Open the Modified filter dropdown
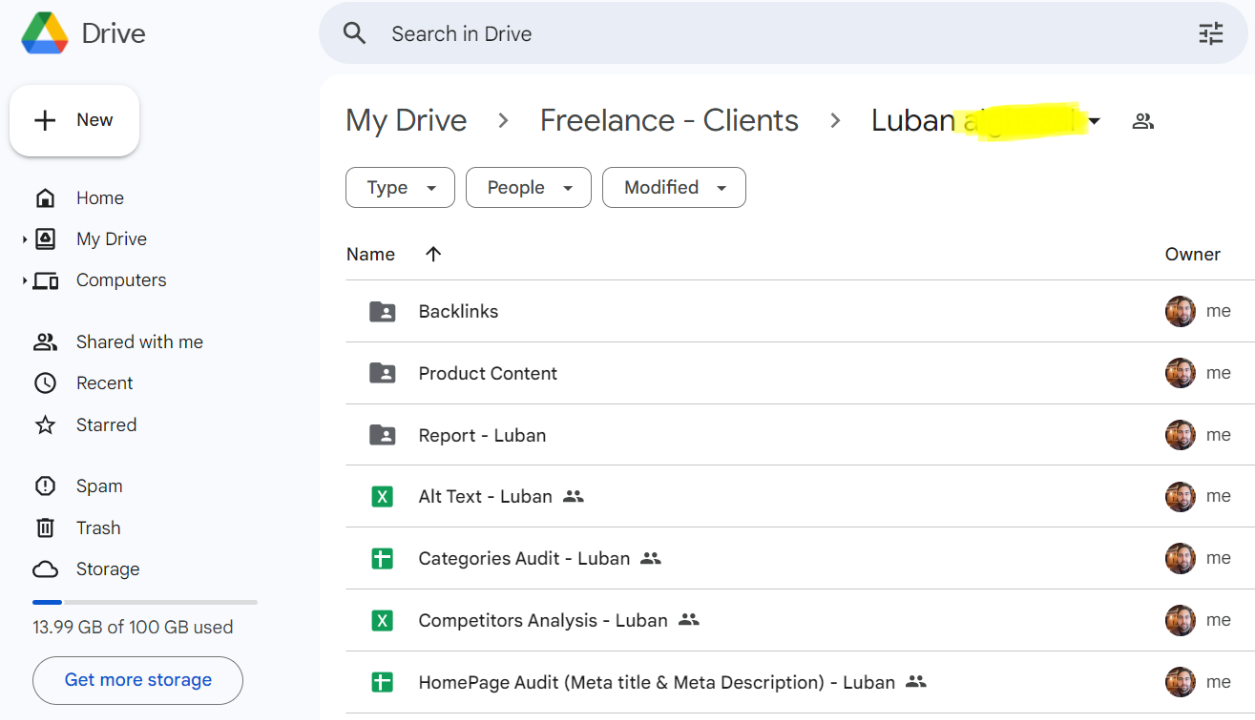 674,187
